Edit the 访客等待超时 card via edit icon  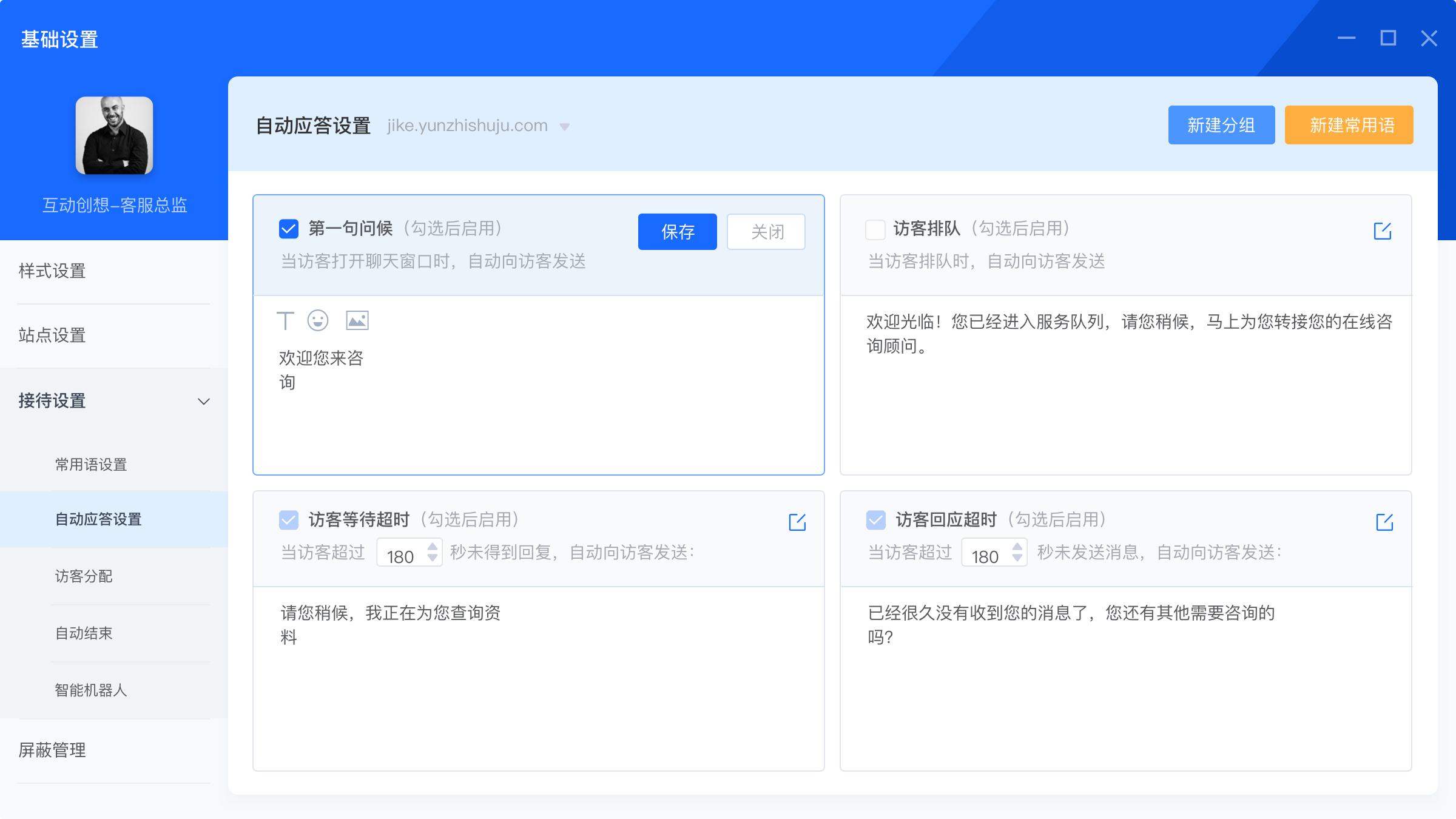[x=797, y=522]
